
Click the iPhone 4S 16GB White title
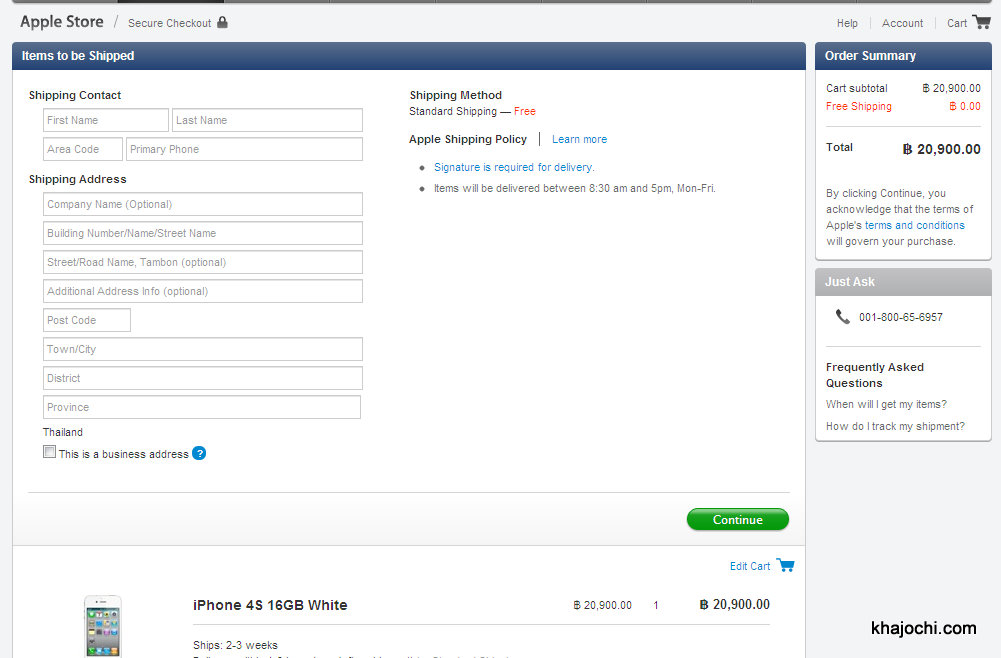[270, 605]
